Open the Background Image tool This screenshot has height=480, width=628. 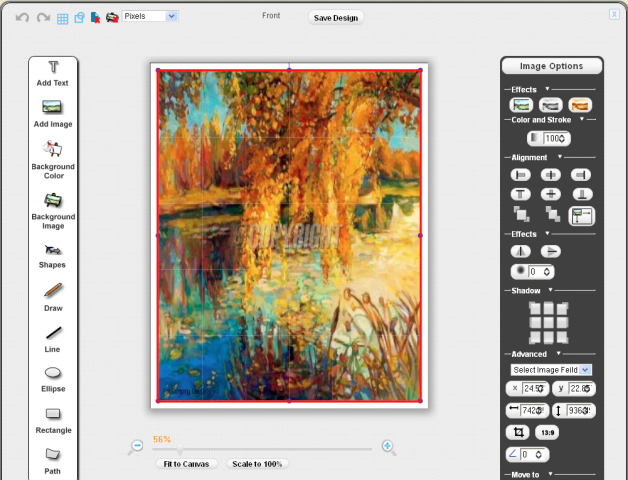coord(53,211)
